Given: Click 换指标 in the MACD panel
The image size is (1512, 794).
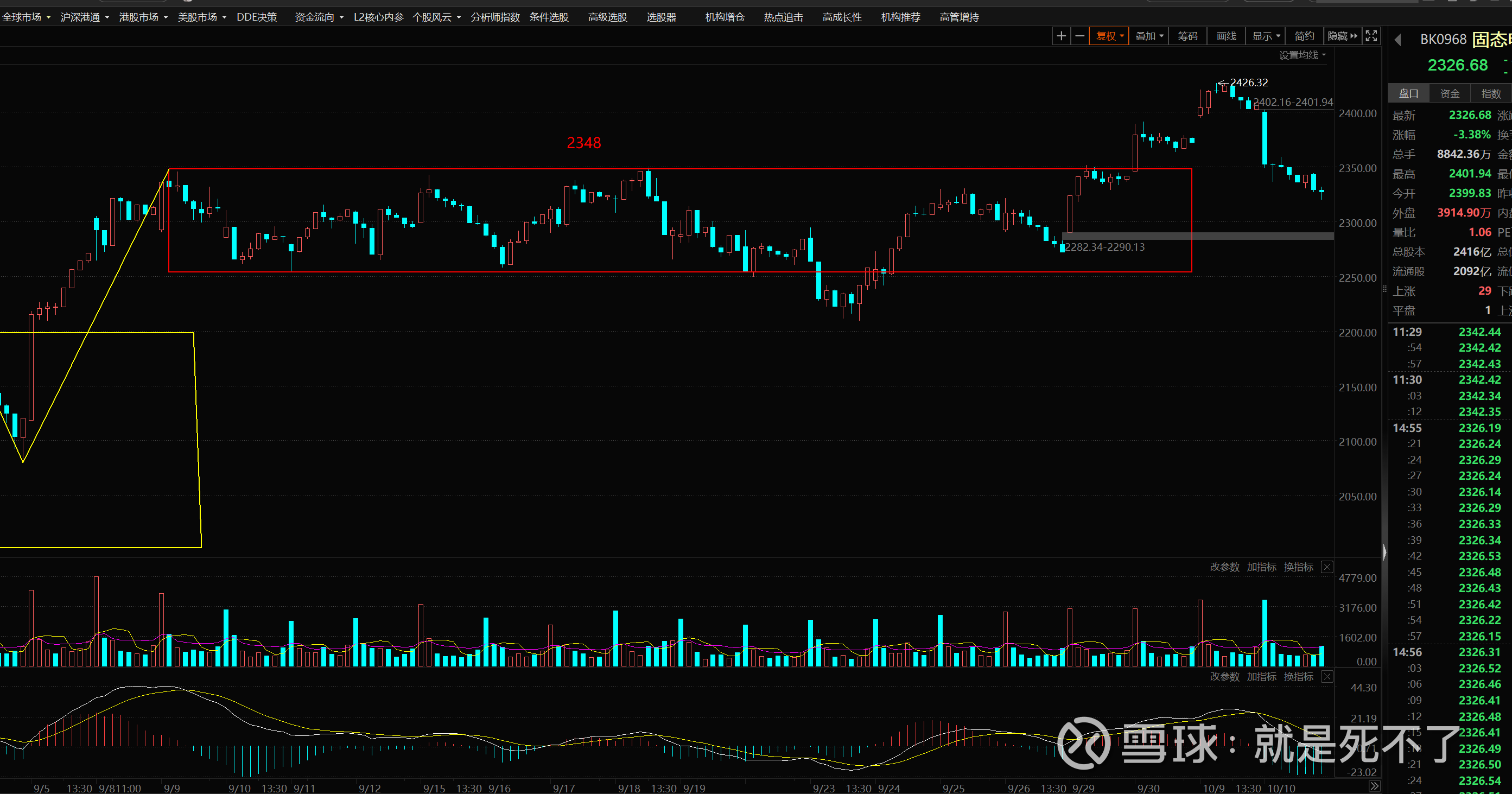Looking at the screenshot, I should click(x=1298, y=677).
